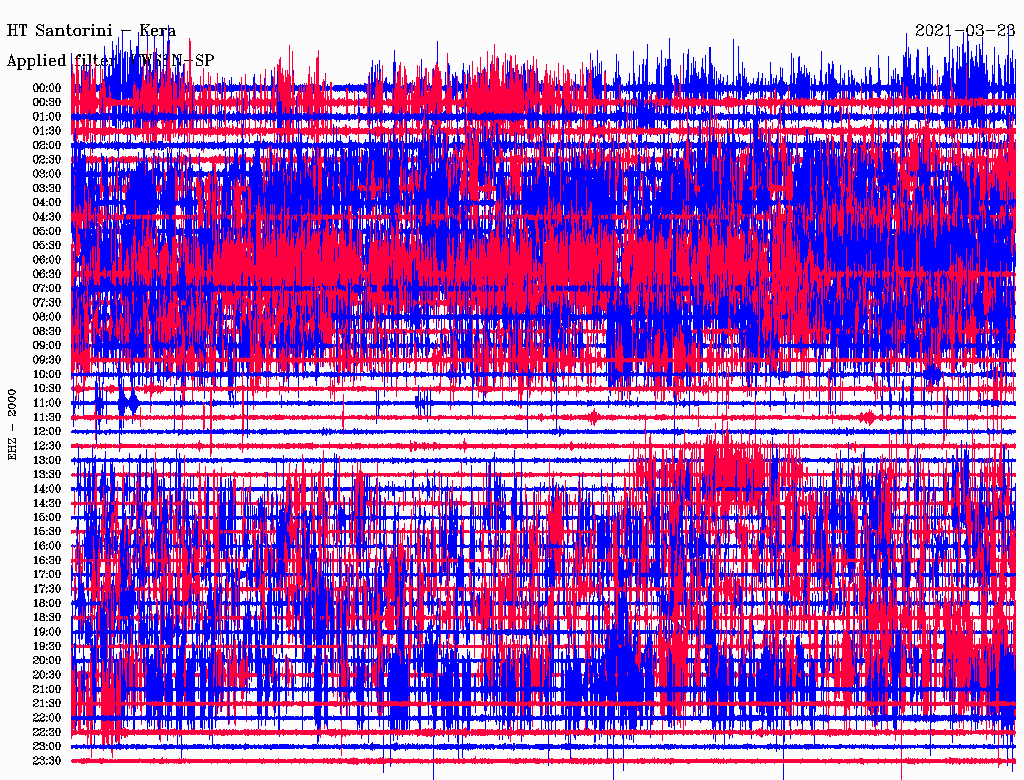Viewport: 1024px width, 780px height.
Task: Select the 23:00 time label
Action: coord(47,747)
